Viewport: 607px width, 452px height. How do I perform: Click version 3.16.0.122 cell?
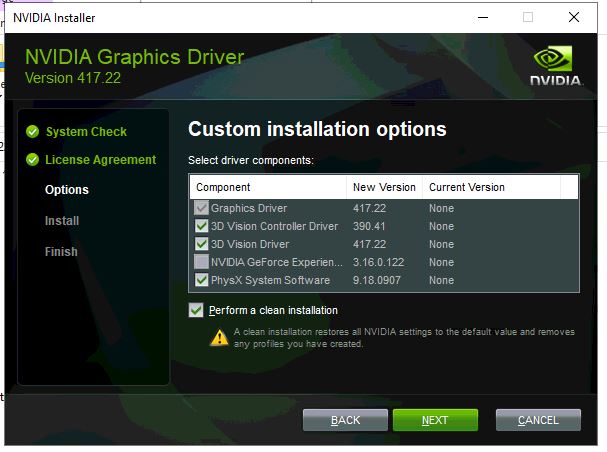coord(378,262)
